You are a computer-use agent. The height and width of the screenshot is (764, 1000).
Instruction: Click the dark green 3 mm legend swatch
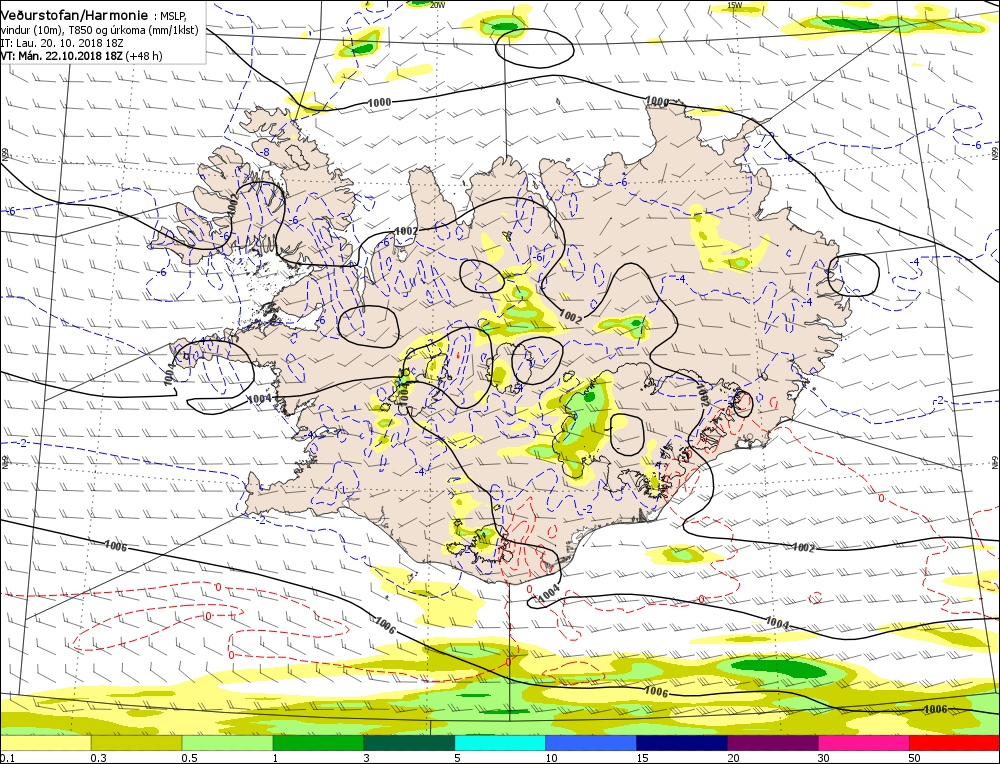pyautogui.click(x=409, y=743)
